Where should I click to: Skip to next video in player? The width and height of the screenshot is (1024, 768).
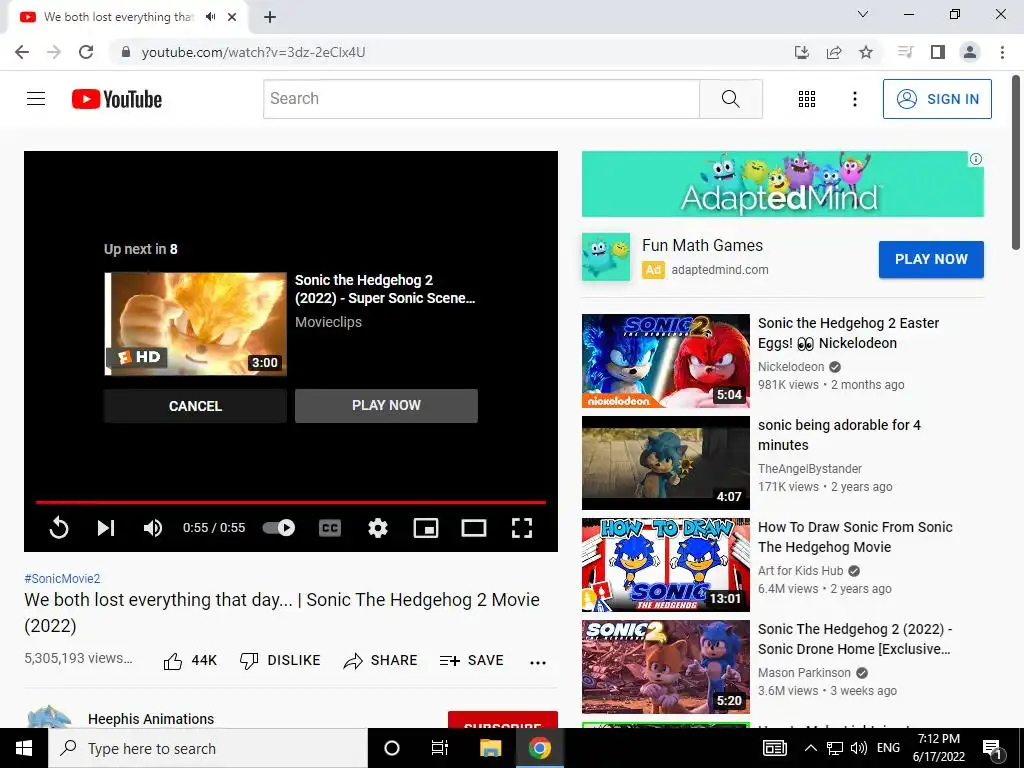tap(106, 528)
